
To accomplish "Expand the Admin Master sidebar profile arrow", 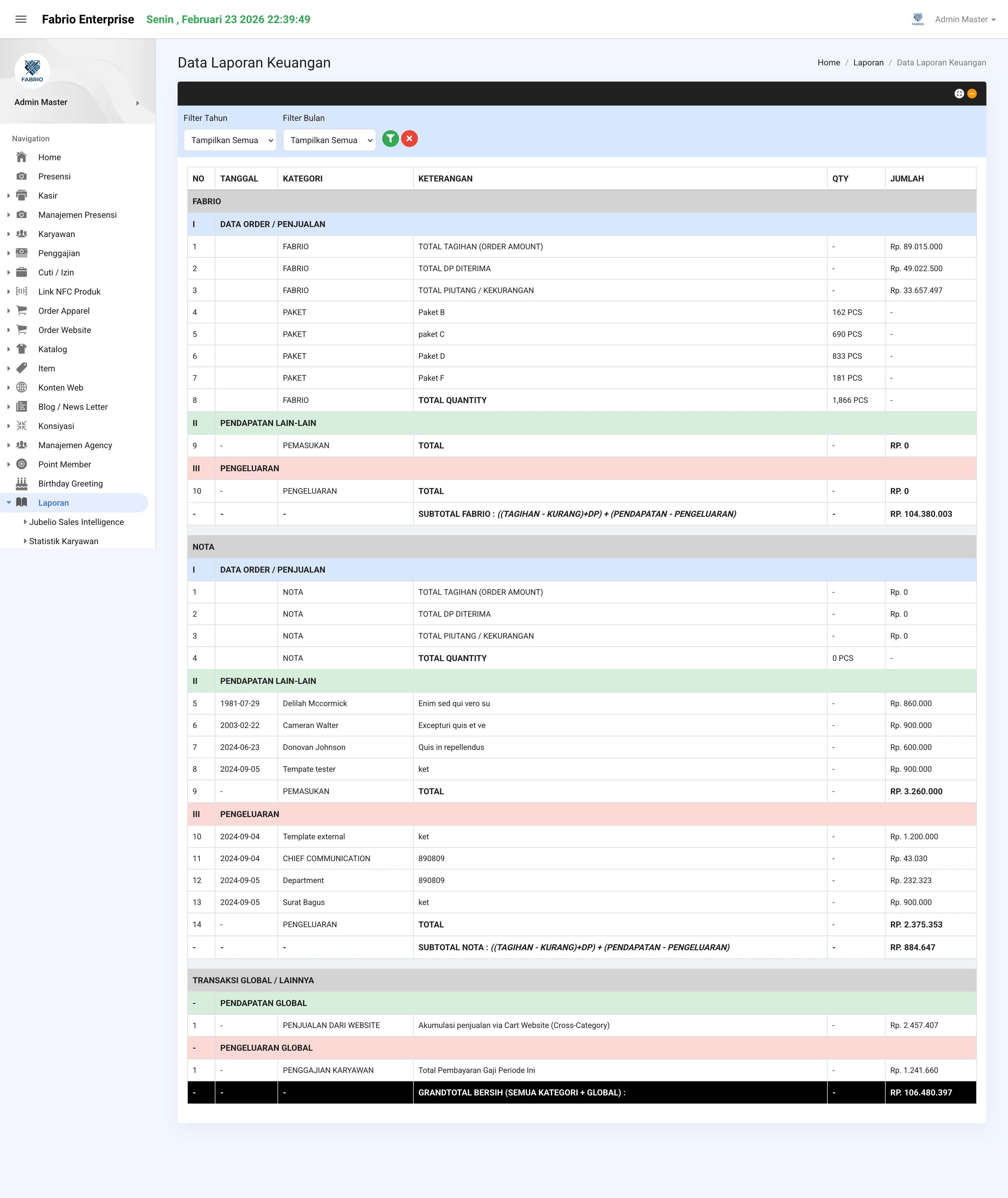I will [x=138, y=103].
